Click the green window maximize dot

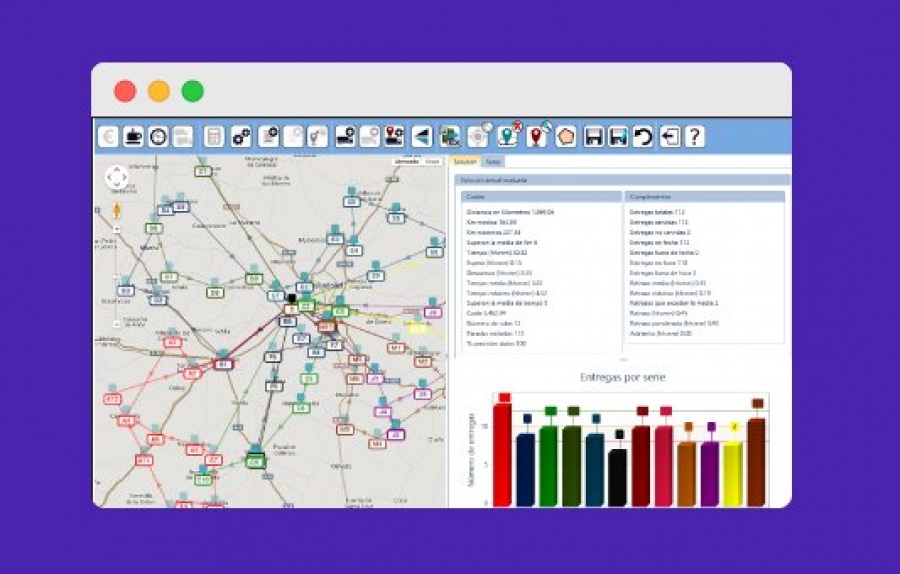(193, 91)
